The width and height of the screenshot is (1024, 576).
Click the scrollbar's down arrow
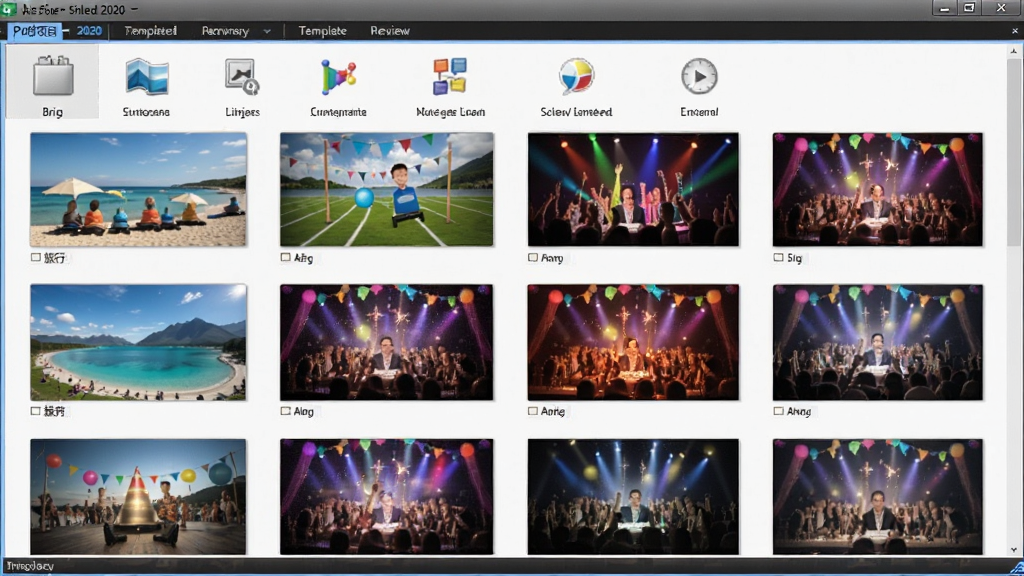click(1014, 550)
